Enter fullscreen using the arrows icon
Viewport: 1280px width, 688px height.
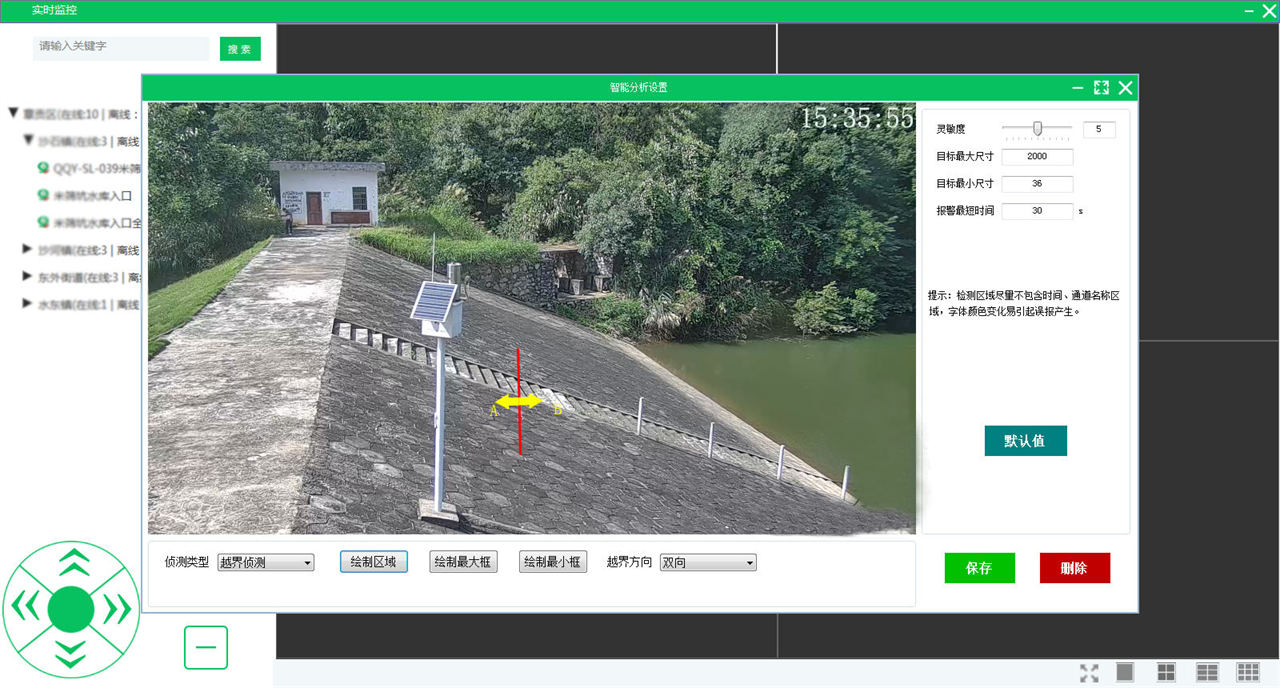tap(1089, 673)
